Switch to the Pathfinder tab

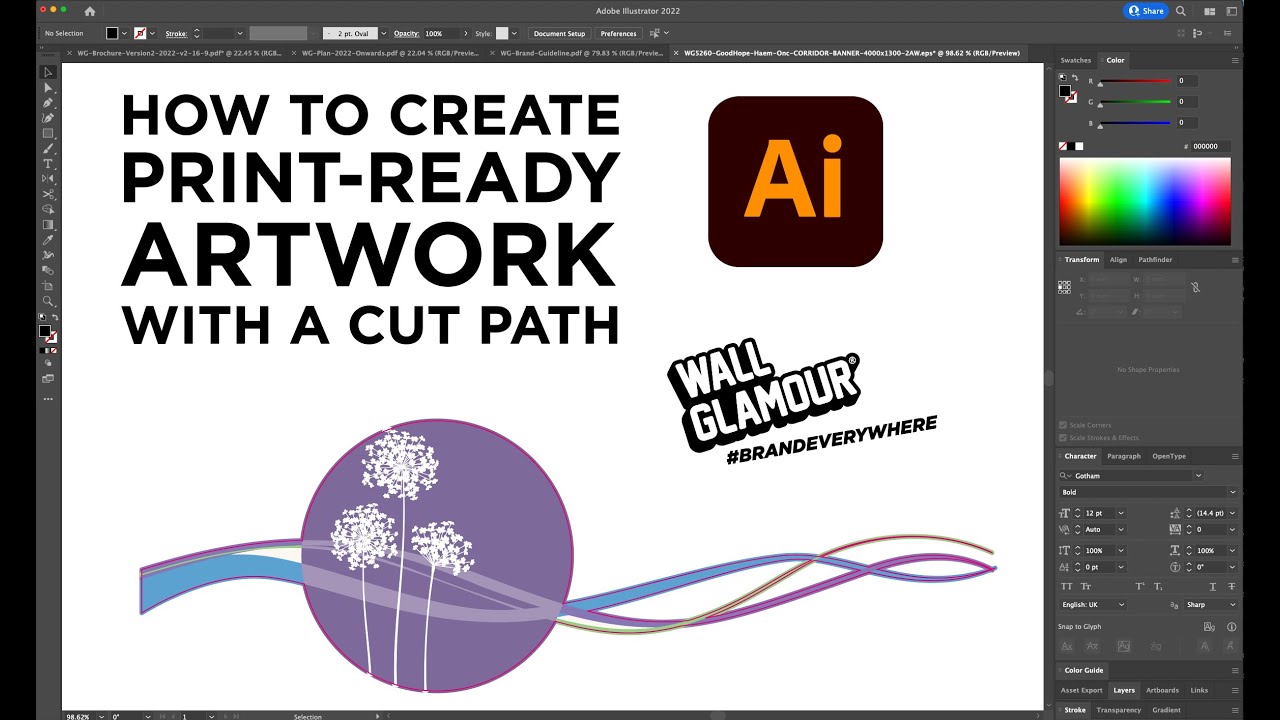point(1155,259)
